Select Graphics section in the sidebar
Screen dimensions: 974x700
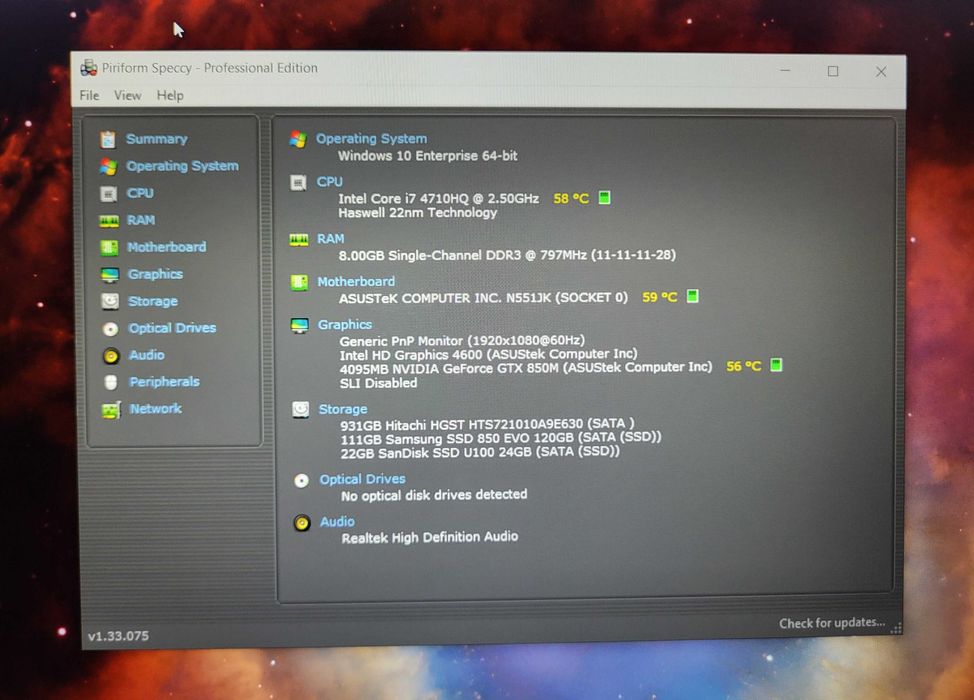click(x=155, y=274)
